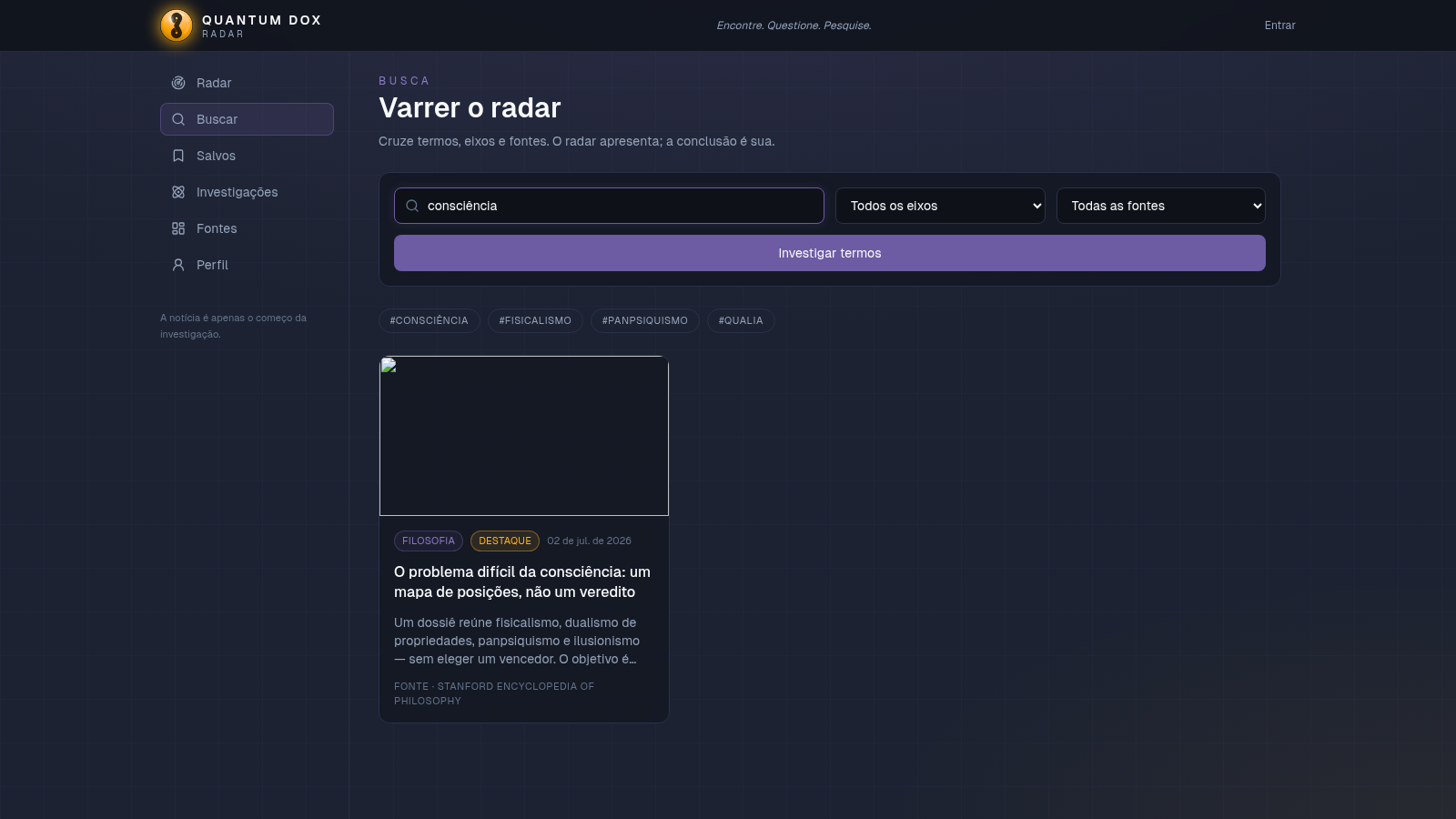Click the search icon inside the query field
The image size is (1456, 819).
point(412,206)
